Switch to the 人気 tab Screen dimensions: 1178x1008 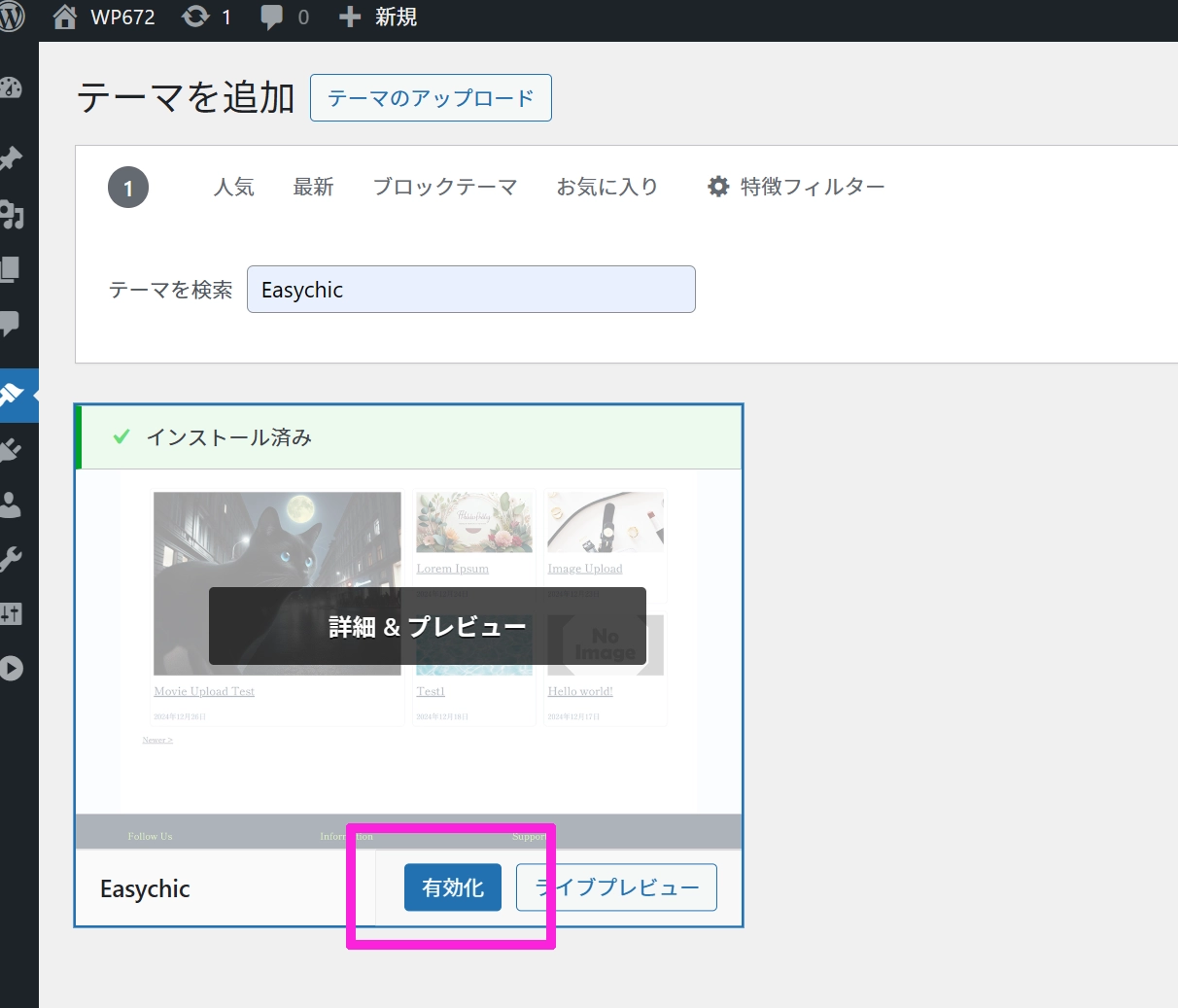pyautogui.click(x=234, y=187)
